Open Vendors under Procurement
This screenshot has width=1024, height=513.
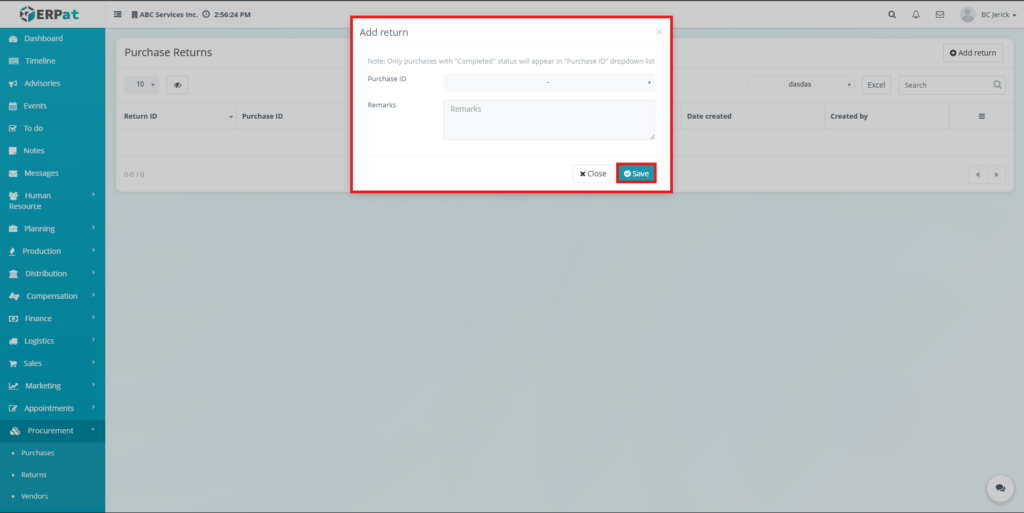coord(35,496)
